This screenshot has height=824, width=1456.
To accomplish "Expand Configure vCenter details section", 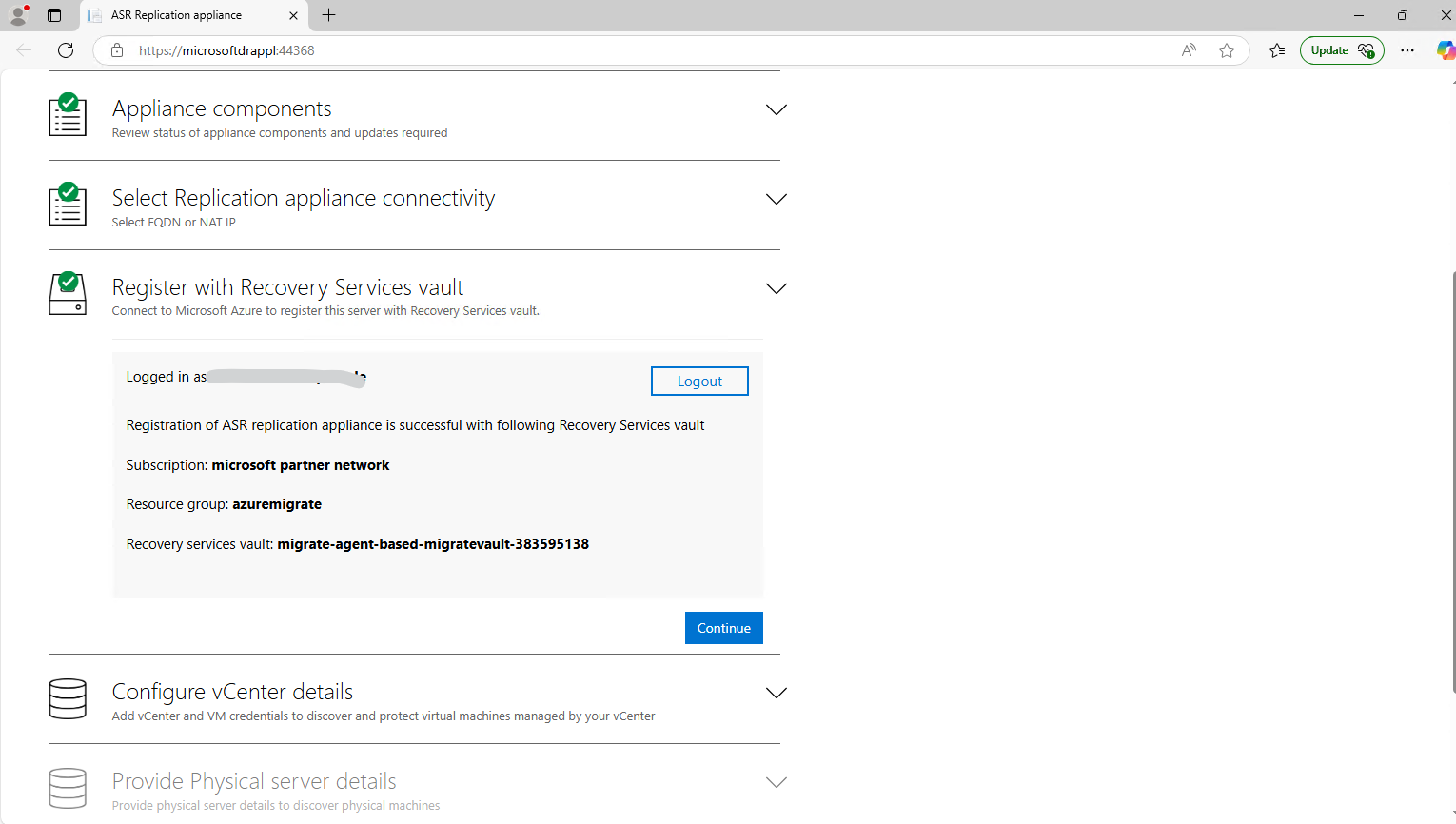I will coord(777,693).
